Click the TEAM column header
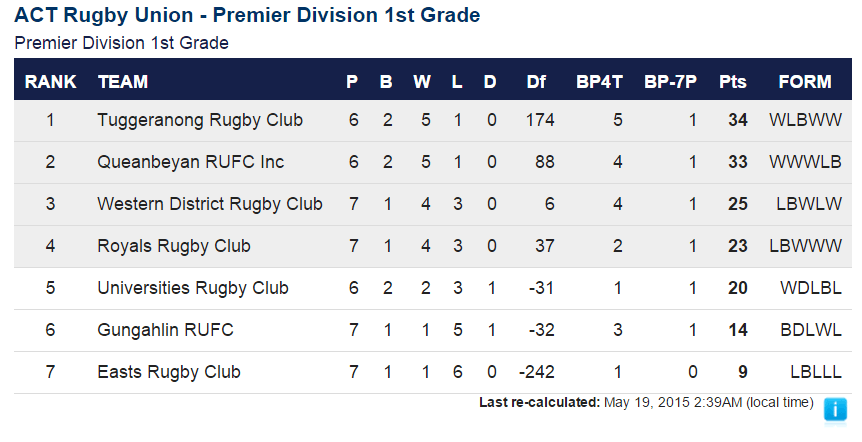 123,82
